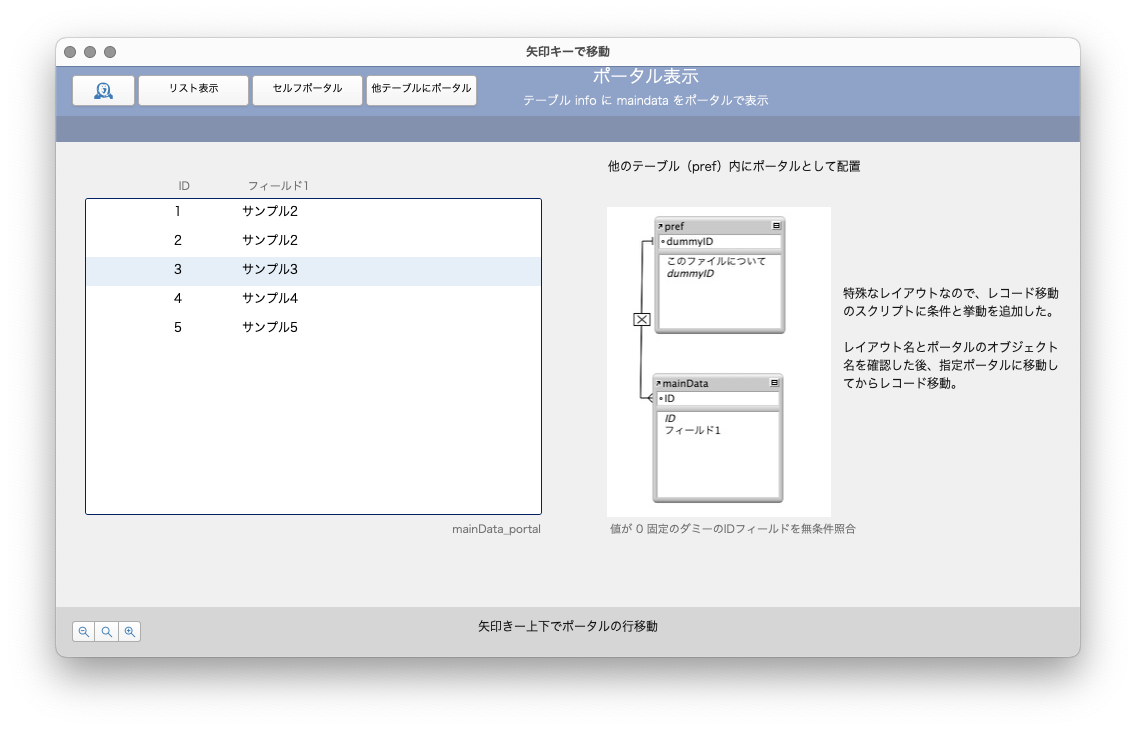Select portal row with ID 2
The image size is (1136, 731).
click(313, 241)
